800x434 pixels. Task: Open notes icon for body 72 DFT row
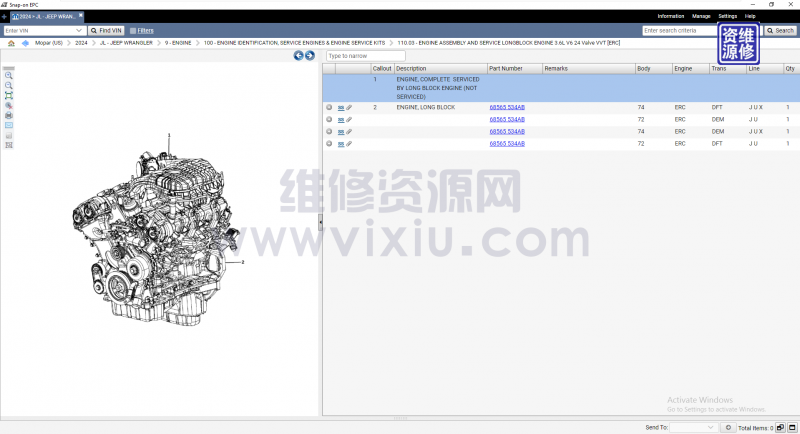click(x=341, y=144)
